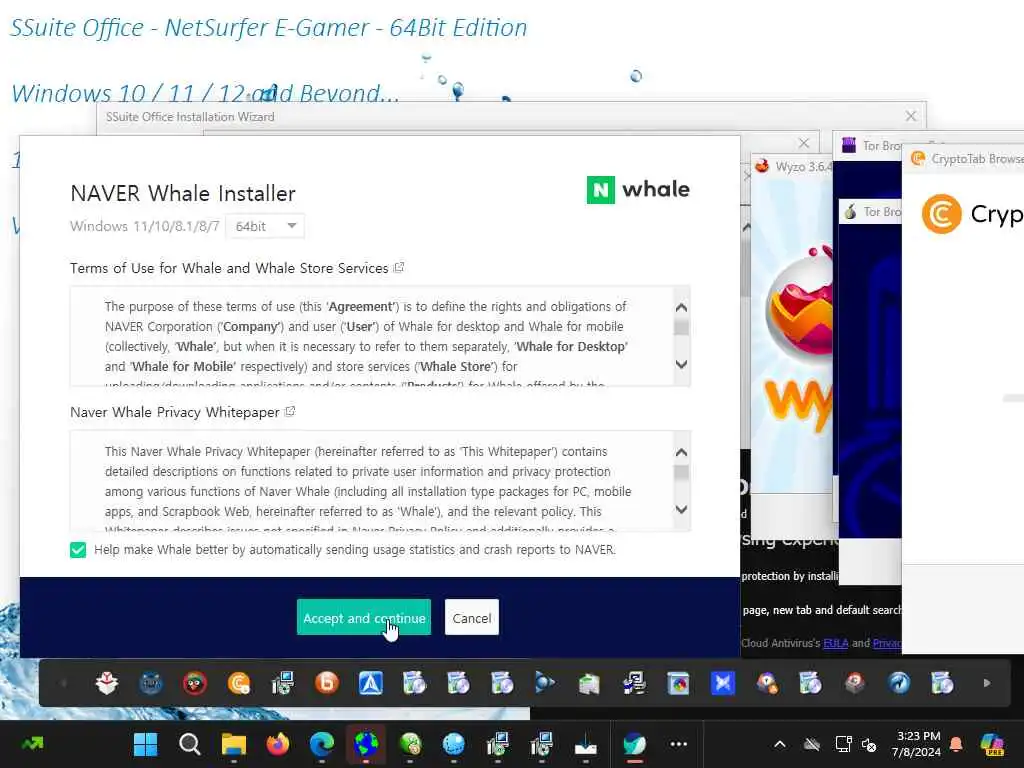Show more taskbar apps overflow dots

[679, 744]
